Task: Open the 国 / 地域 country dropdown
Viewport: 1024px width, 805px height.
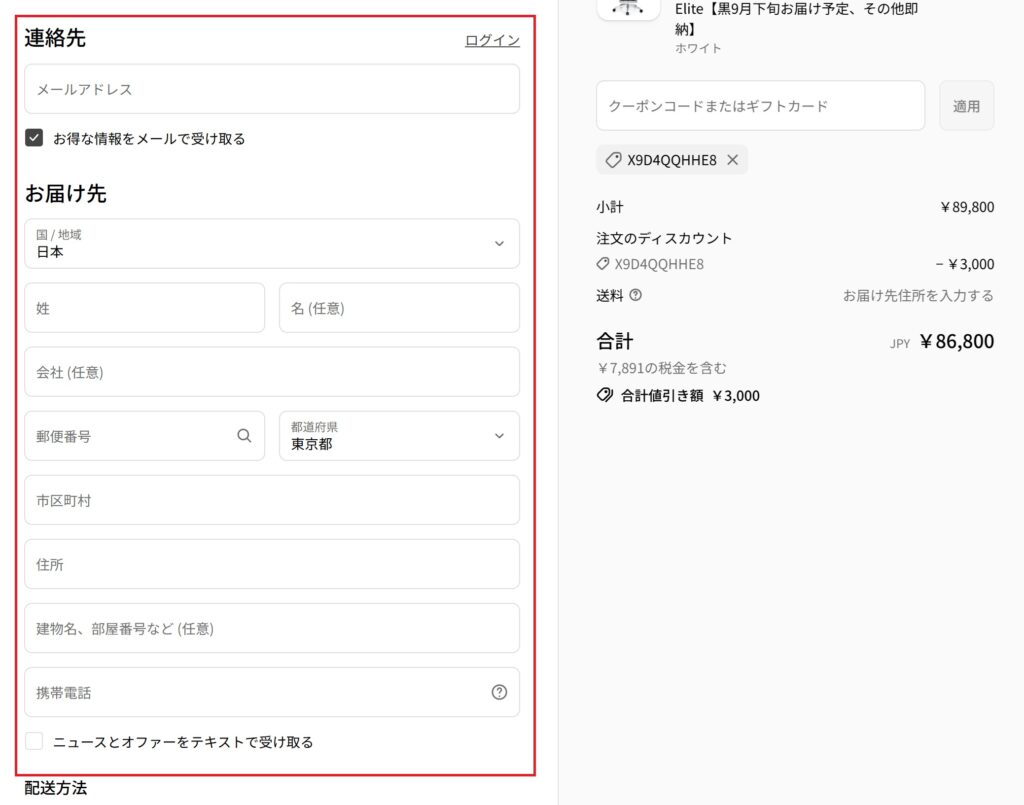Action: click(272, 244)
